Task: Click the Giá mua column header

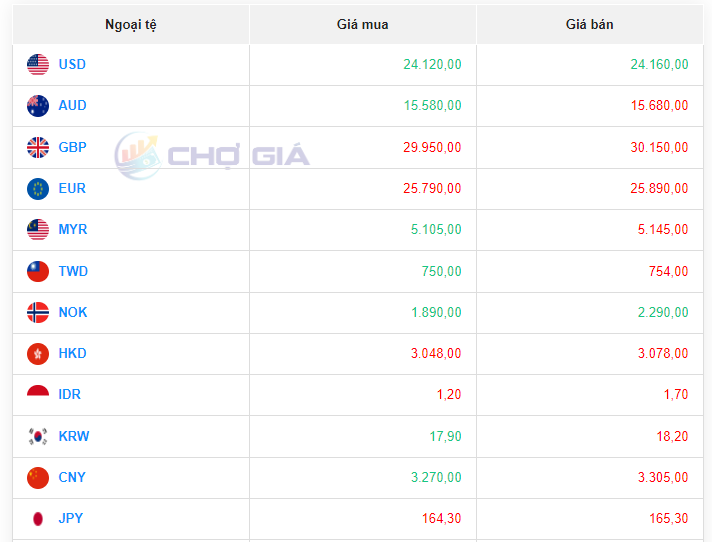Action: point(362,25)
